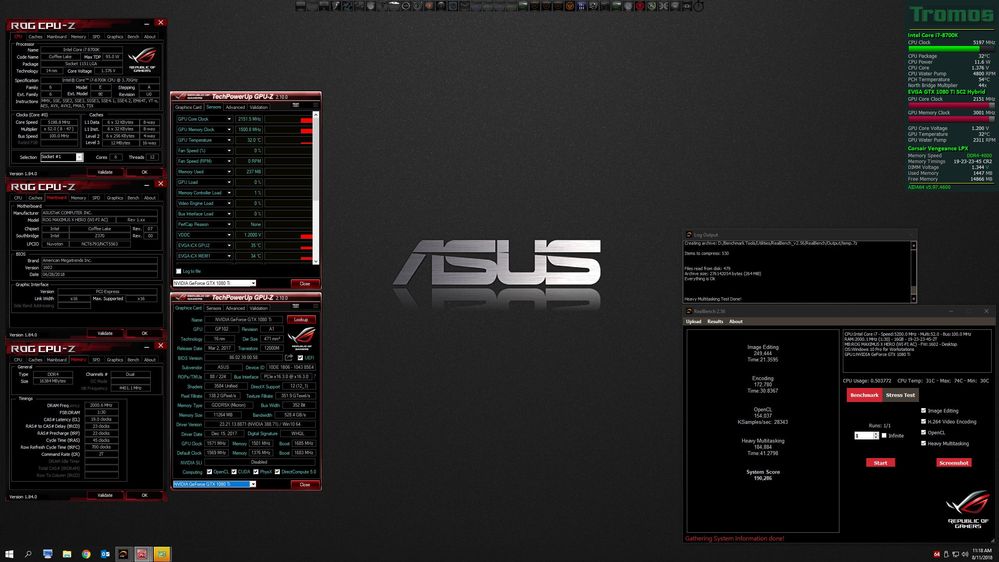Click the taskbar search magnifier icon

click(x=28, y=554)
